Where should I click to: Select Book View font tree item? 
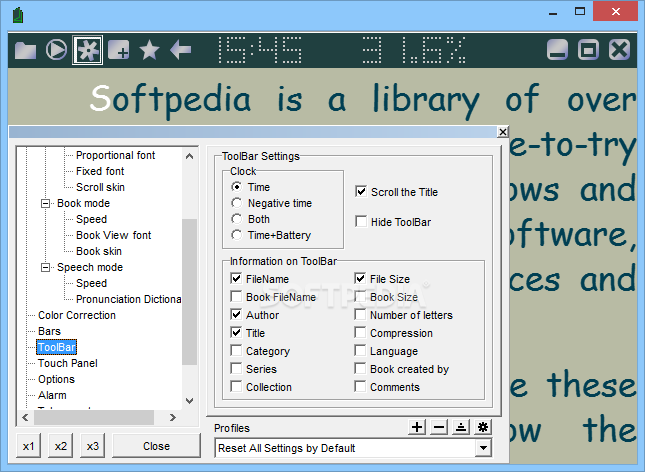click(x=114, y=235)
